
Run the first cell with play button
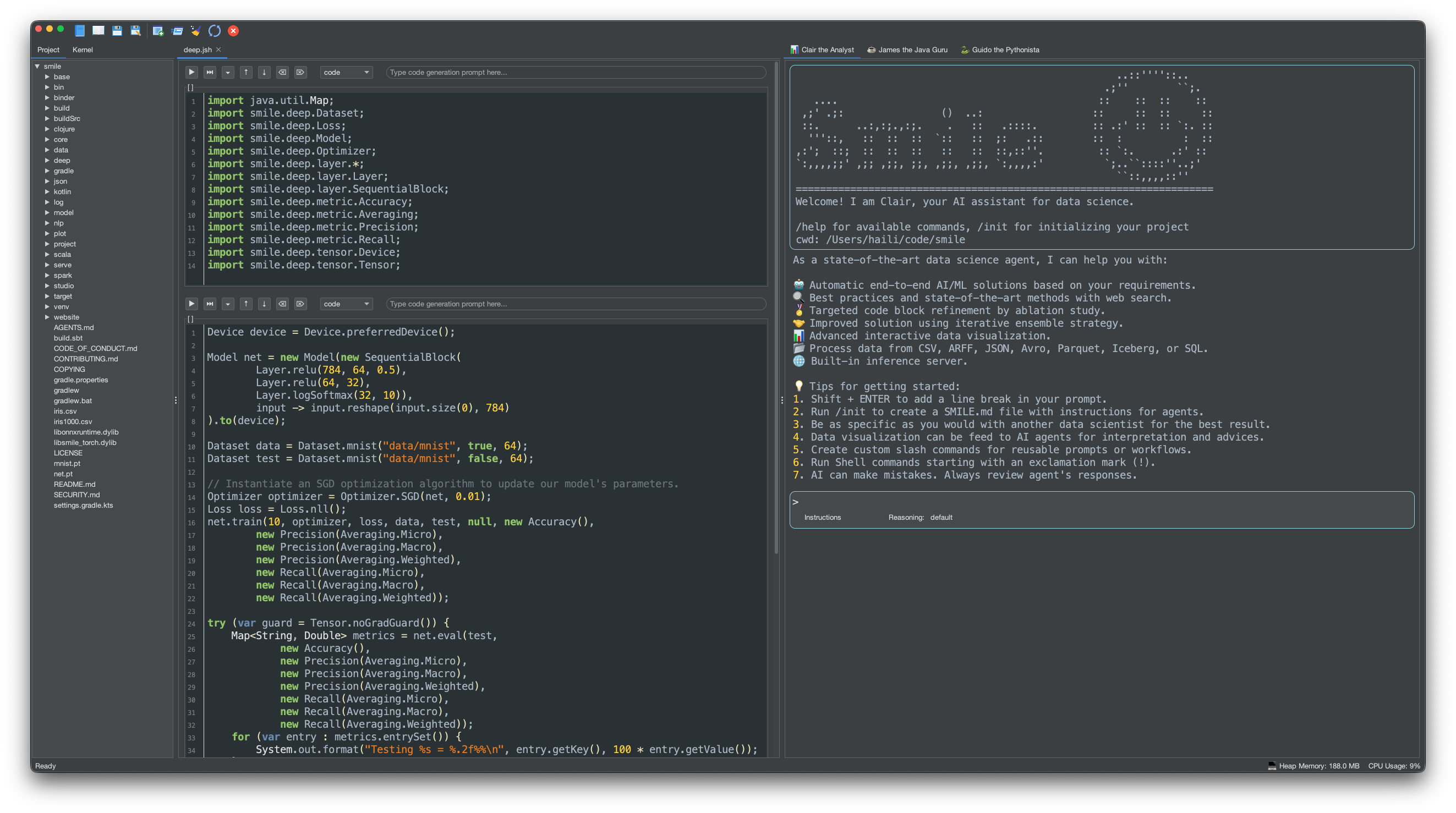191,72
